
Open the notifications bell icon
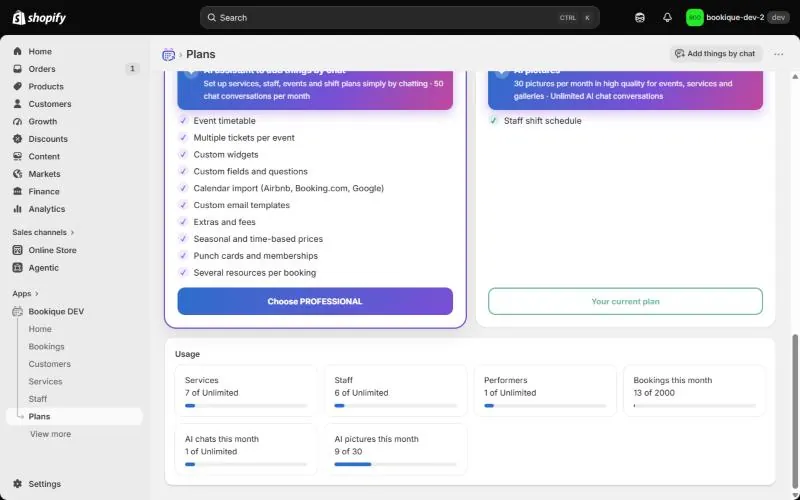pos(667,18)
